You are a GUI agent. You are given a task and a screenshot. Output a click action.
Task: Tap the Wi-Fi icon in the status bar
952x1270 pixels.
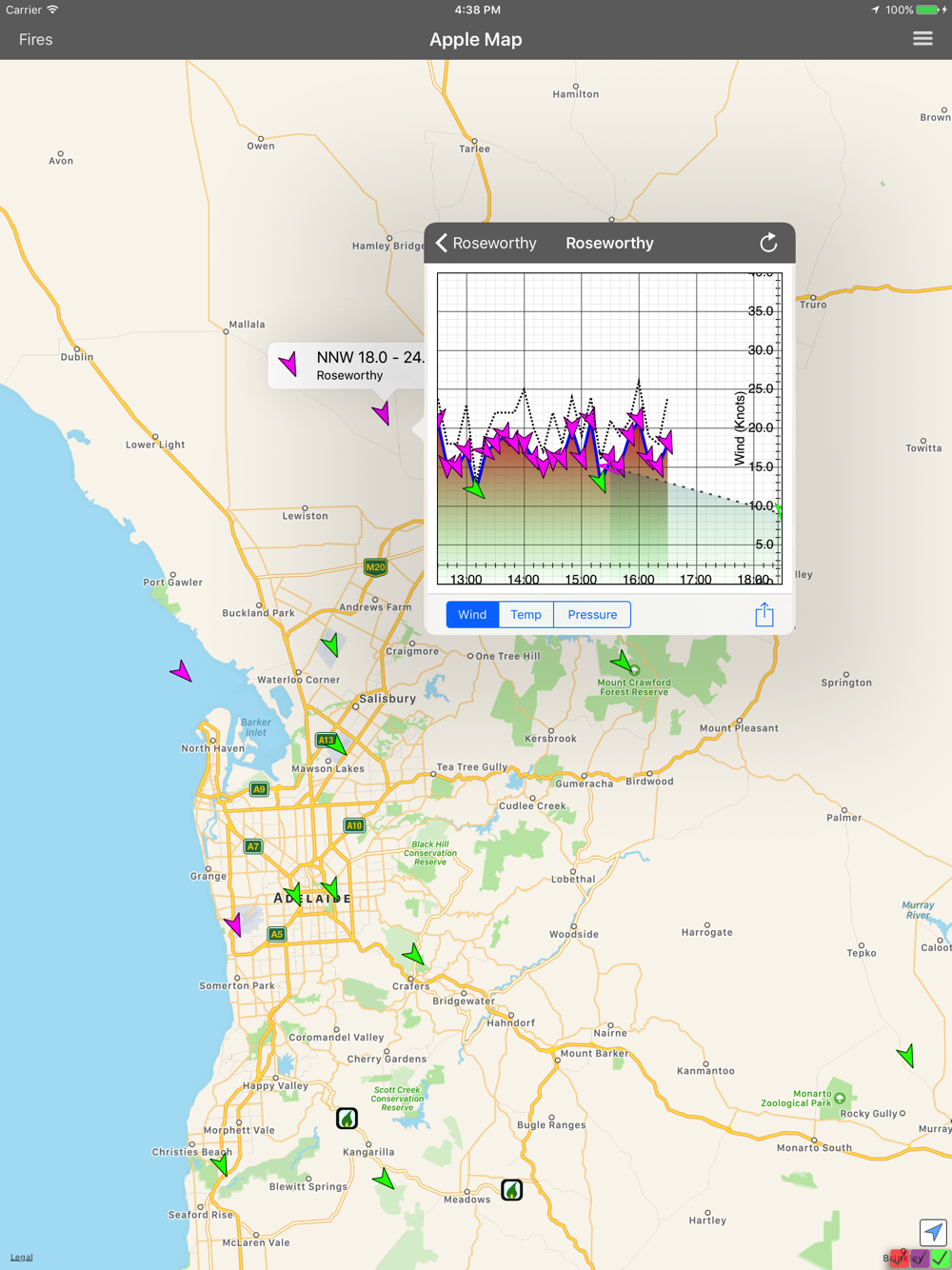(53, 10)
